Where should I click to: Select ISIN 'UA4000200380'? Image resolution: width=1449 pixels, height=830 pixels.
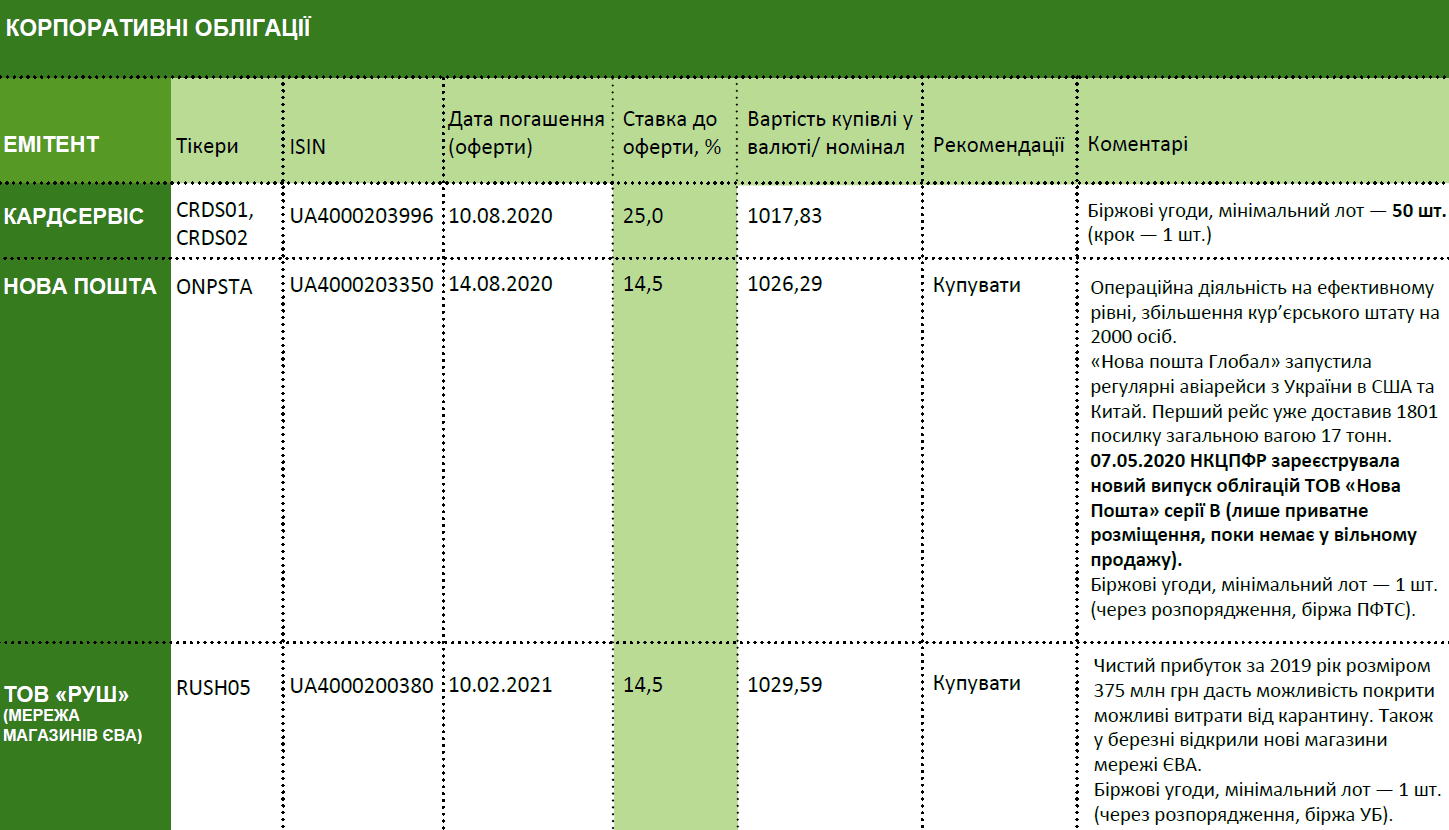[x=362, y=686]
